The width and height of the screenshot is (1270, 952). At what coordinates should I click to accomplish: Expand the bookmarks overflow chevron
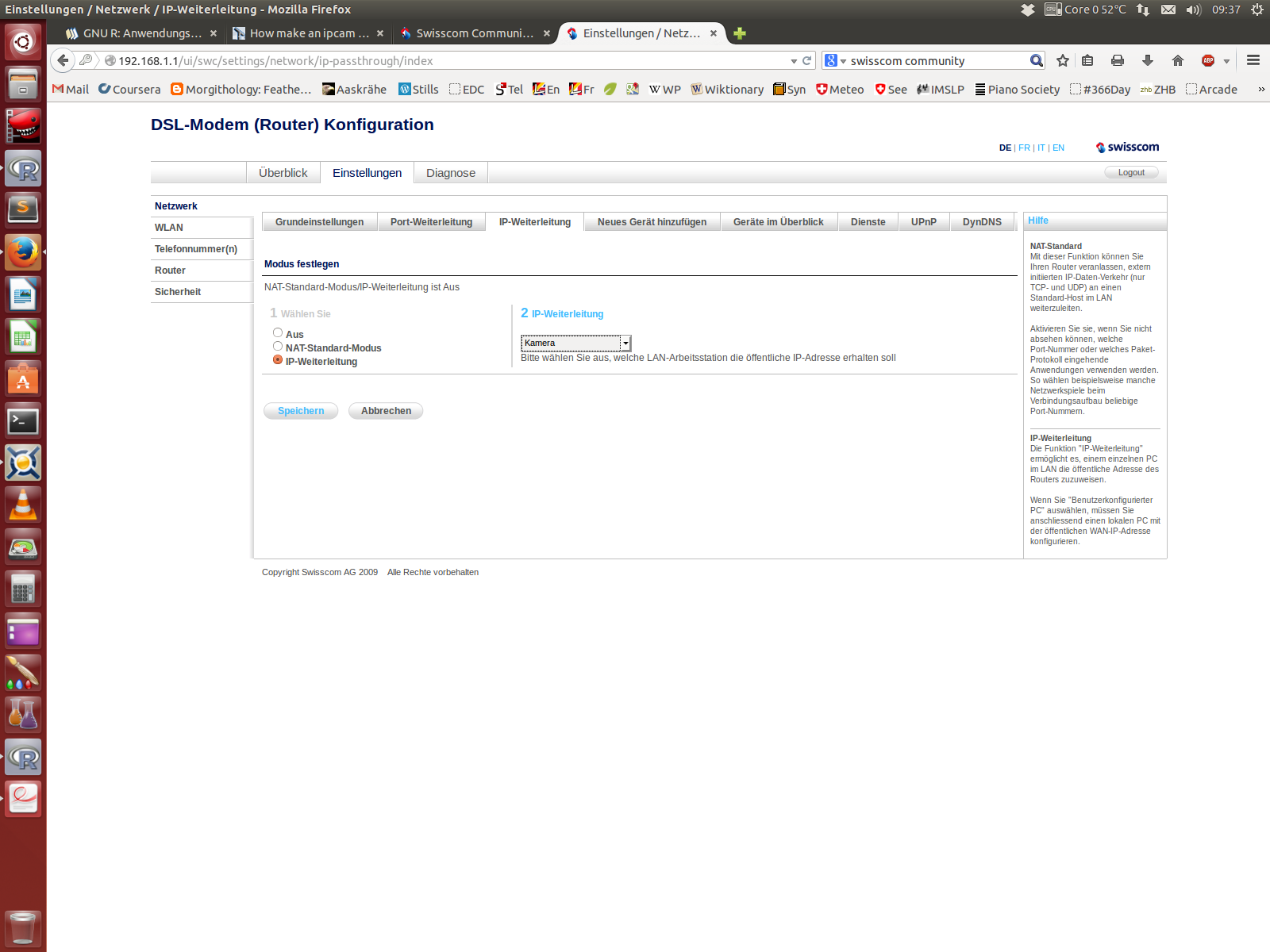coord(1261,90)
